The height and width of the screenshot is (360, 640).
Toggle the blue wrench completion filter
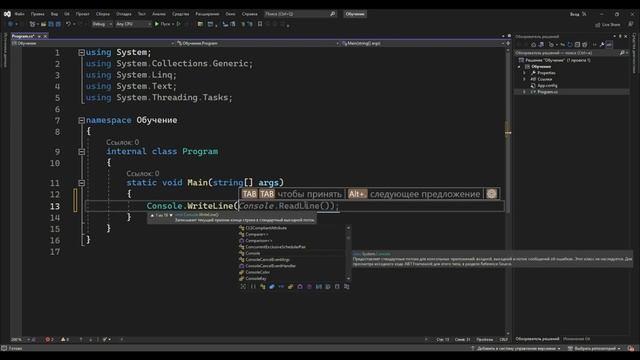point(272,287)
